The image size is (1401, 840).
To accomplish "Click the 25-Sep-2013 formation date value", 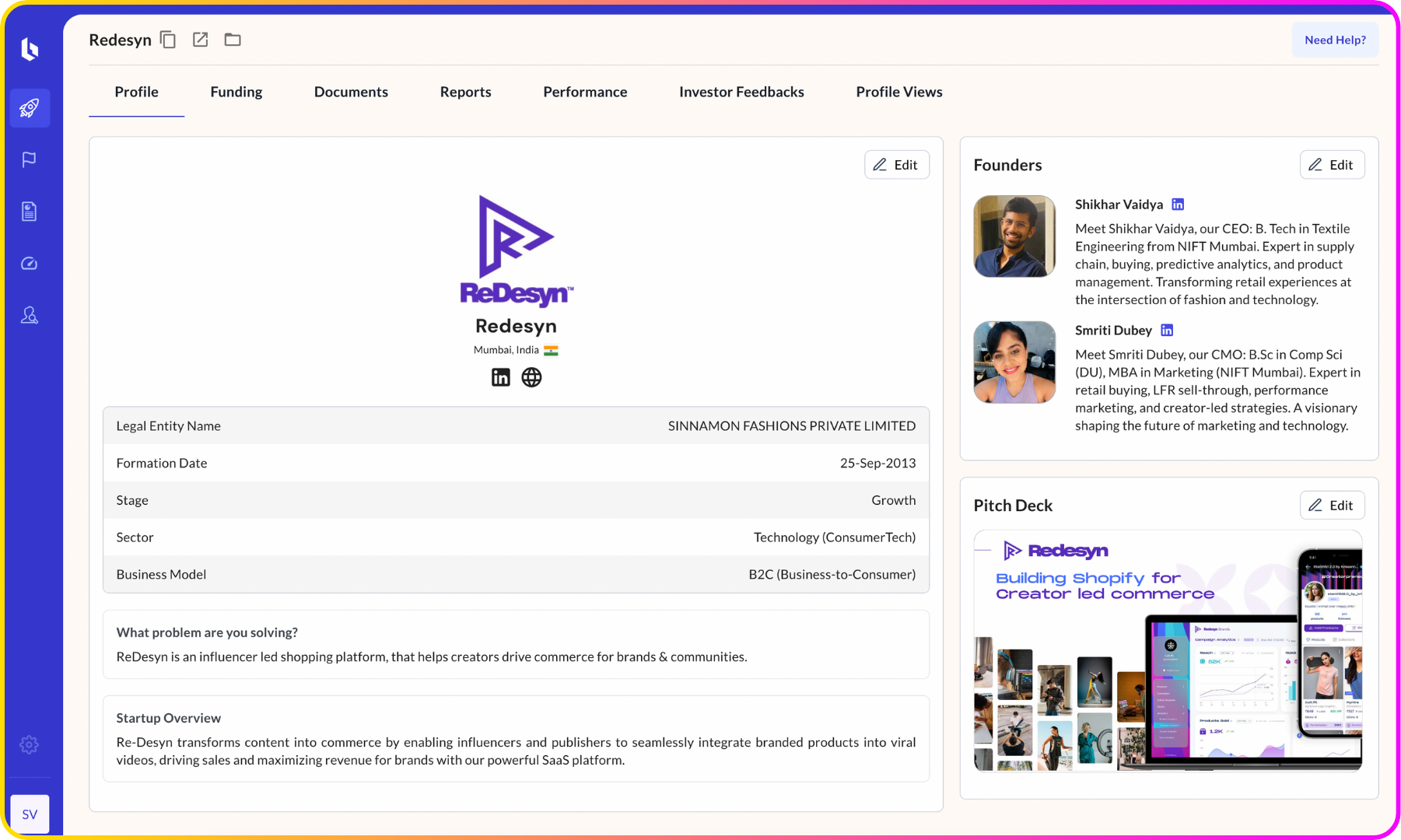I will click(x=877, y=464).
